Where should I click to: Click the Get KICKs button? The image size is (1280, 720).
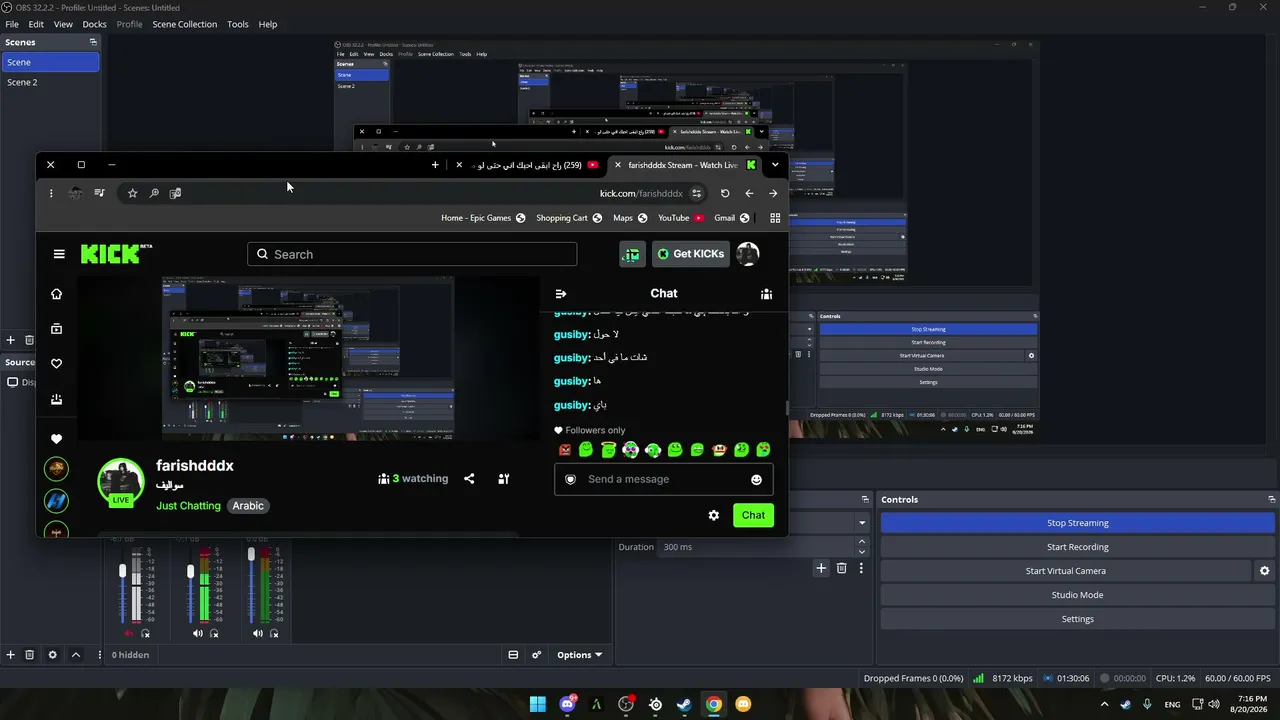pyautogui.click(x=691, y=254)
